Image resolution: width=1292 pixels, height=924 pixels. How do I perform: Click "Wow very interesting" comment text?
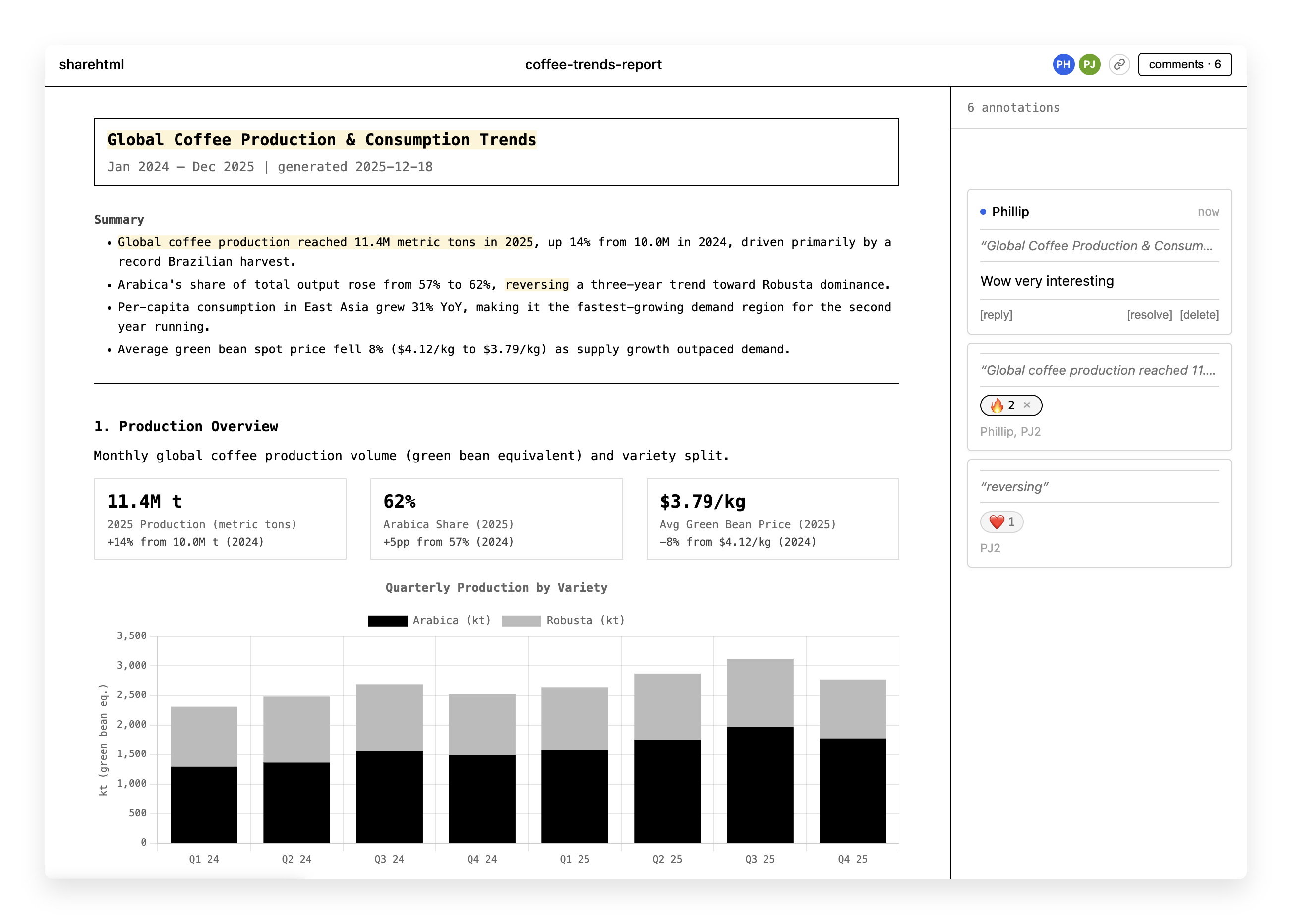pos(1047,281)
